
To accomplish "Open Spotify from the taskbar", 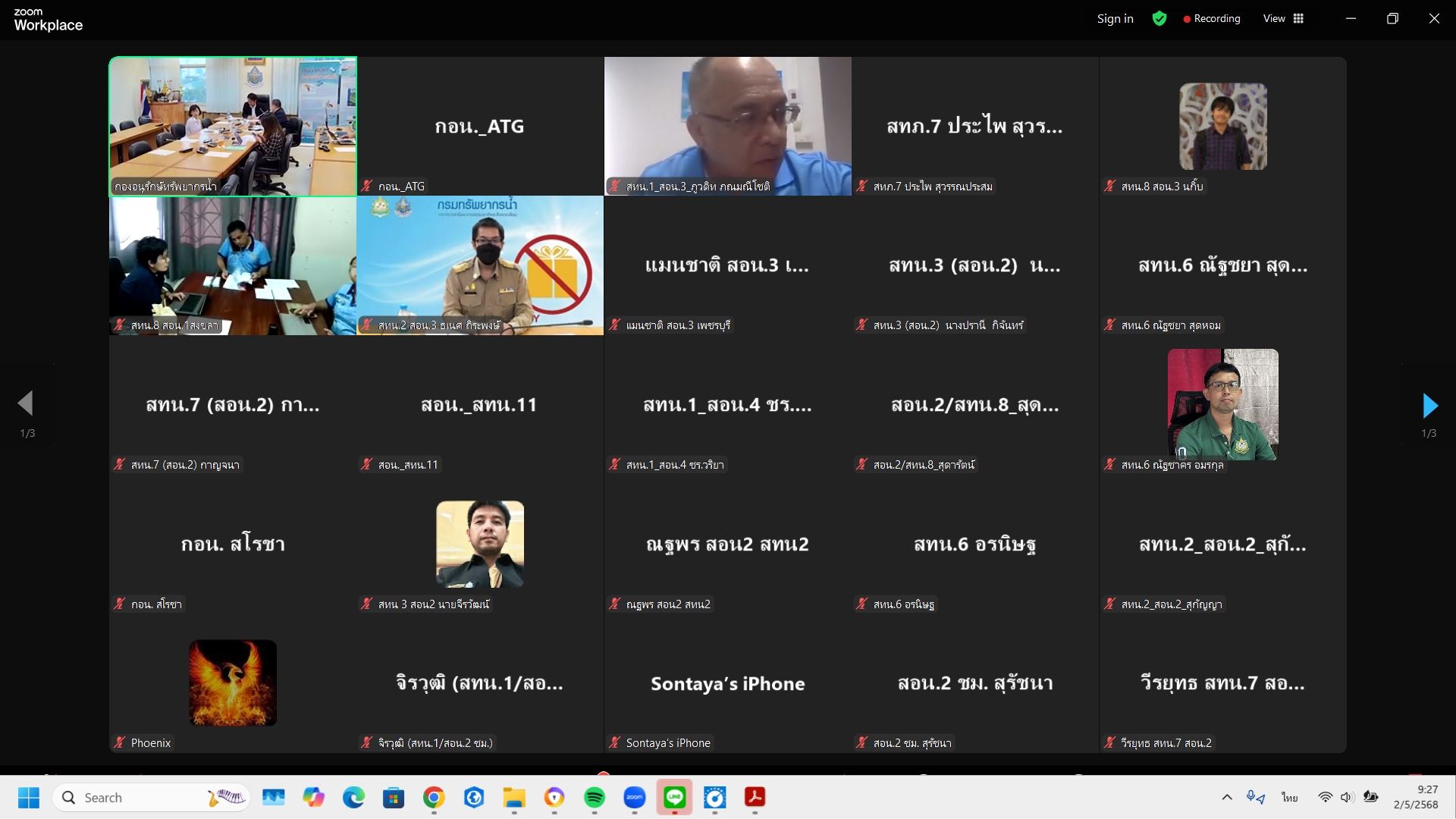I will click(x=595, y=798).
